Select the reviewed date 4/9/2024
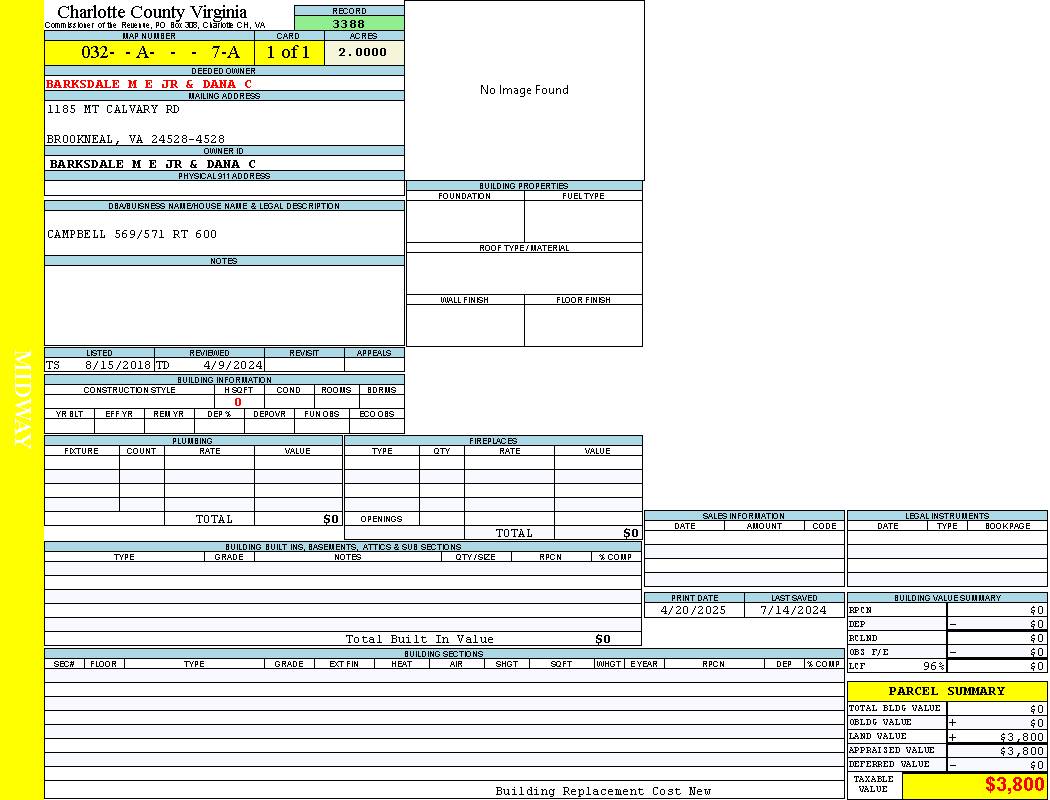The image size is (1050, 800). click(233, 365)
